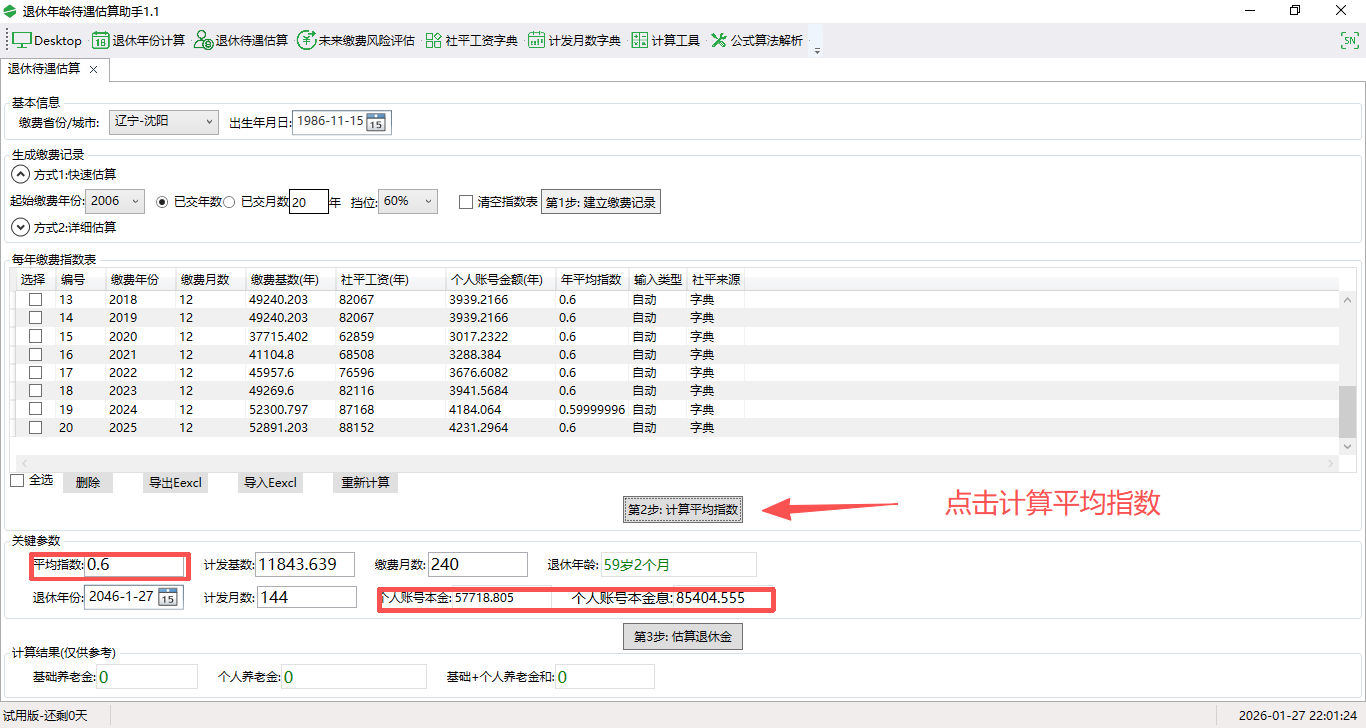Check the 全选 checkbox
1366x728 pixels.
(17, 480)
